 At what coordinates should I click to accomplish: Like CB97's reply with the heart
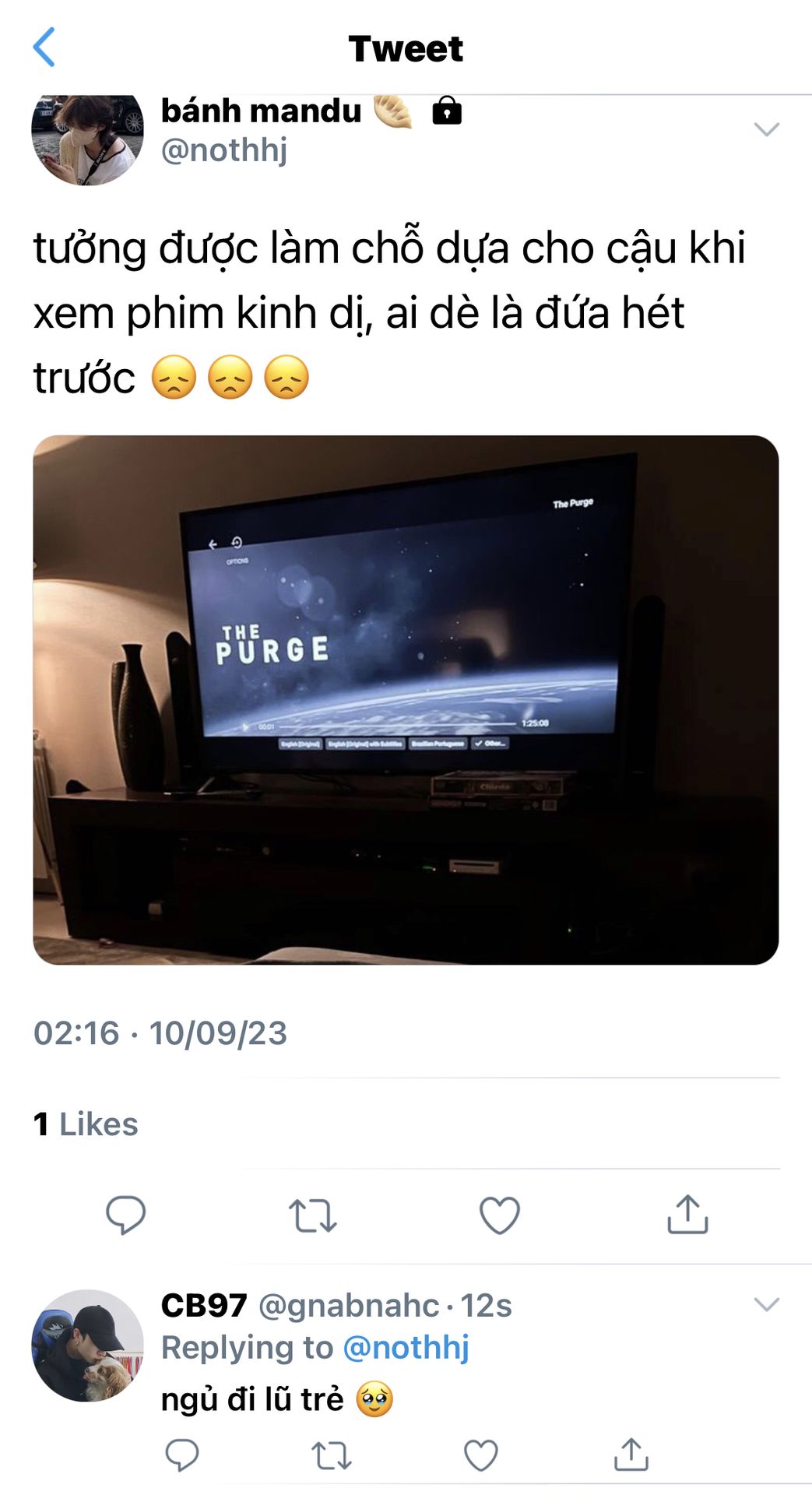tap(480, 1455)
